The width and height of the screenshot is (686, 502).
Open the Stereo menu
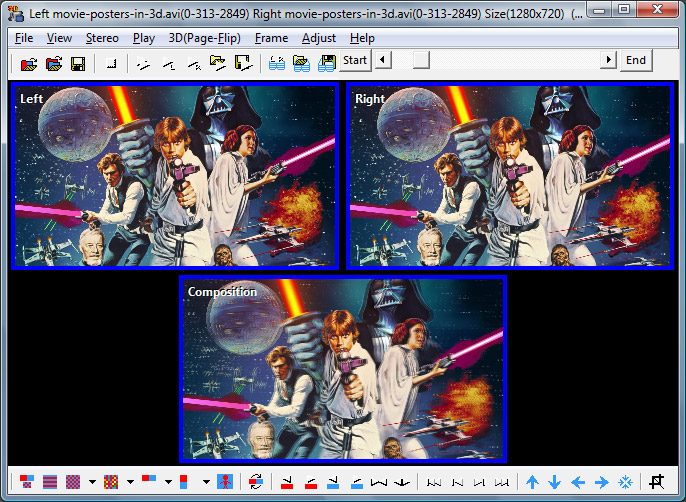pyautogui.click(x=102, y=38)
